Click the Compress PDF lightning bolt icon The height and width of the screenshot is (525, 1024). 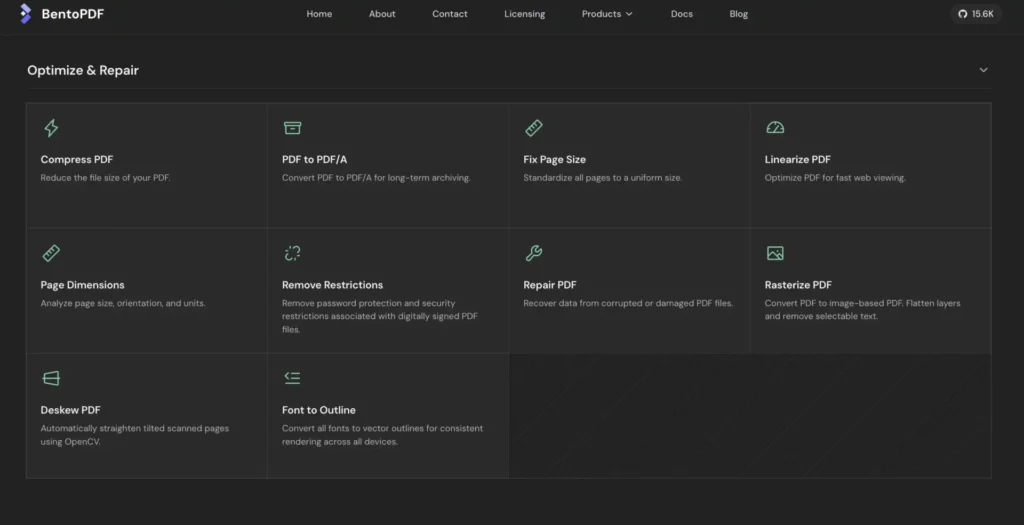pyautogui.click(x=51, y=128)
